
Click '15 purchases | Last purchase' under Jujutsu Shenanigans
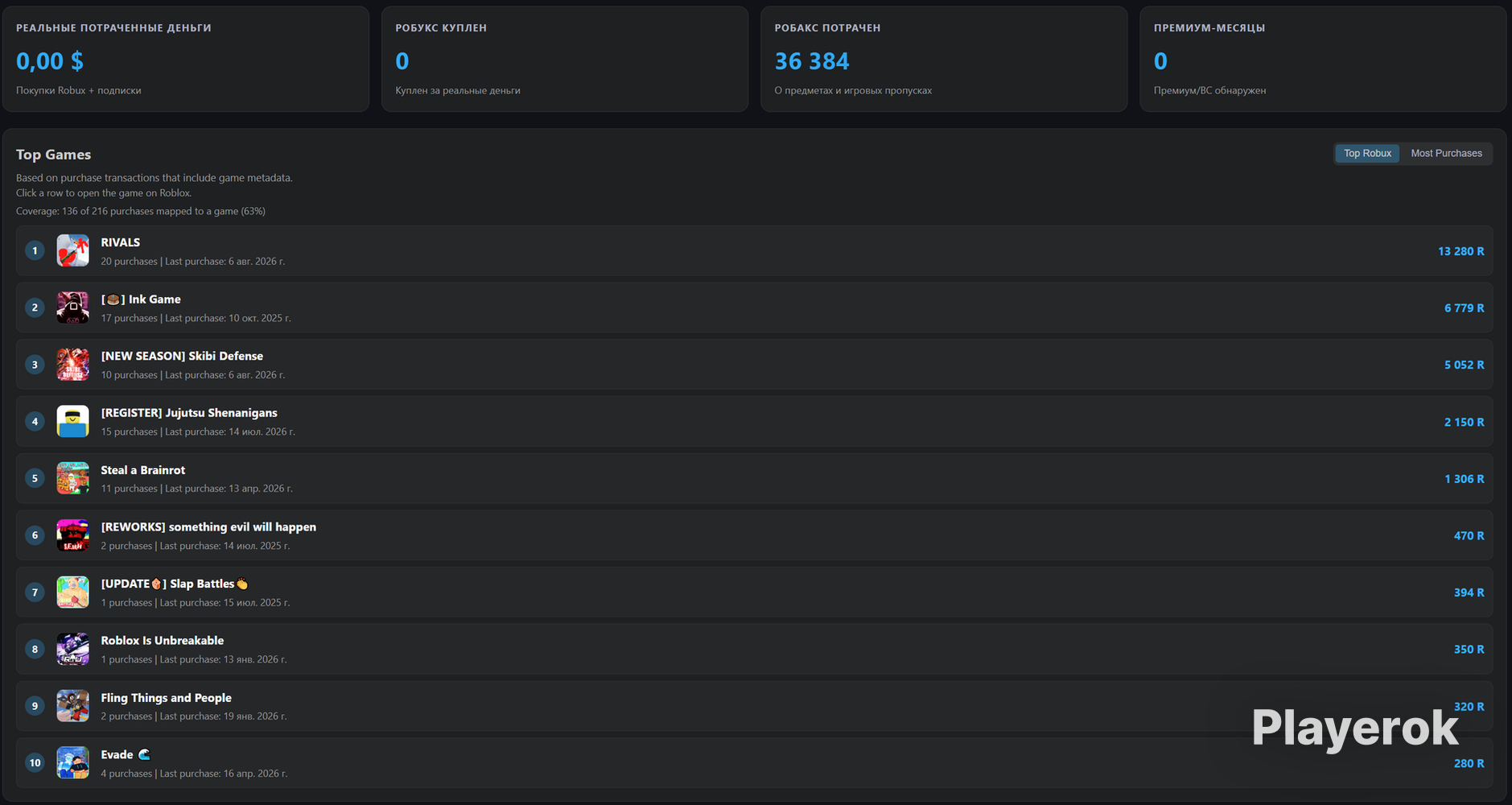click(x=198, y=432)
